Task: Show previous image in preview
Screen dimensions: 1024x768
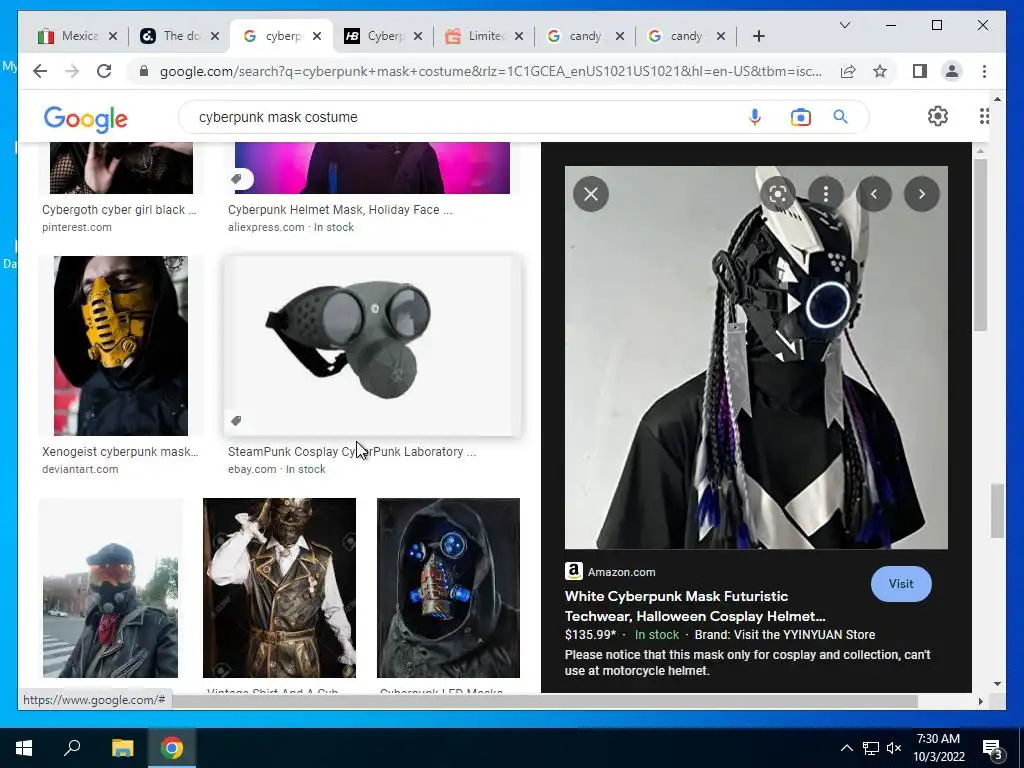Action: (x=874, y=194)
